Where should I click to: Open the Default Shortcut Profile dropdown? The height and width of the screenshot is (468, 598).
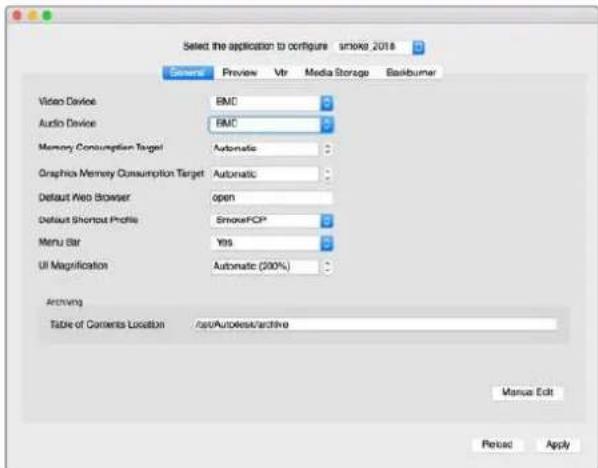(272, 220)
